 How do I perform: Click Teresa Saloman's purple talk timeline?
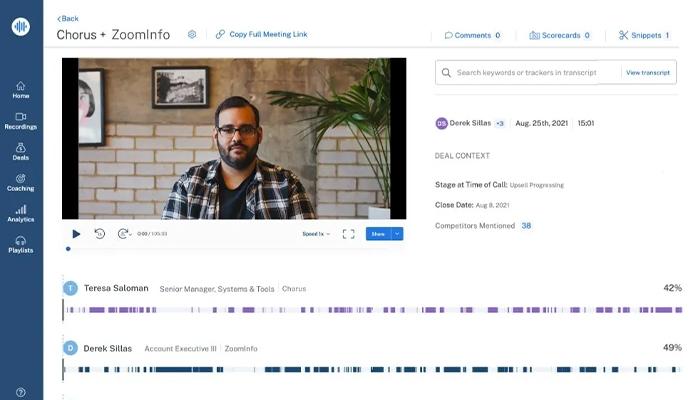pyautogui.click(x=374, y=310)
